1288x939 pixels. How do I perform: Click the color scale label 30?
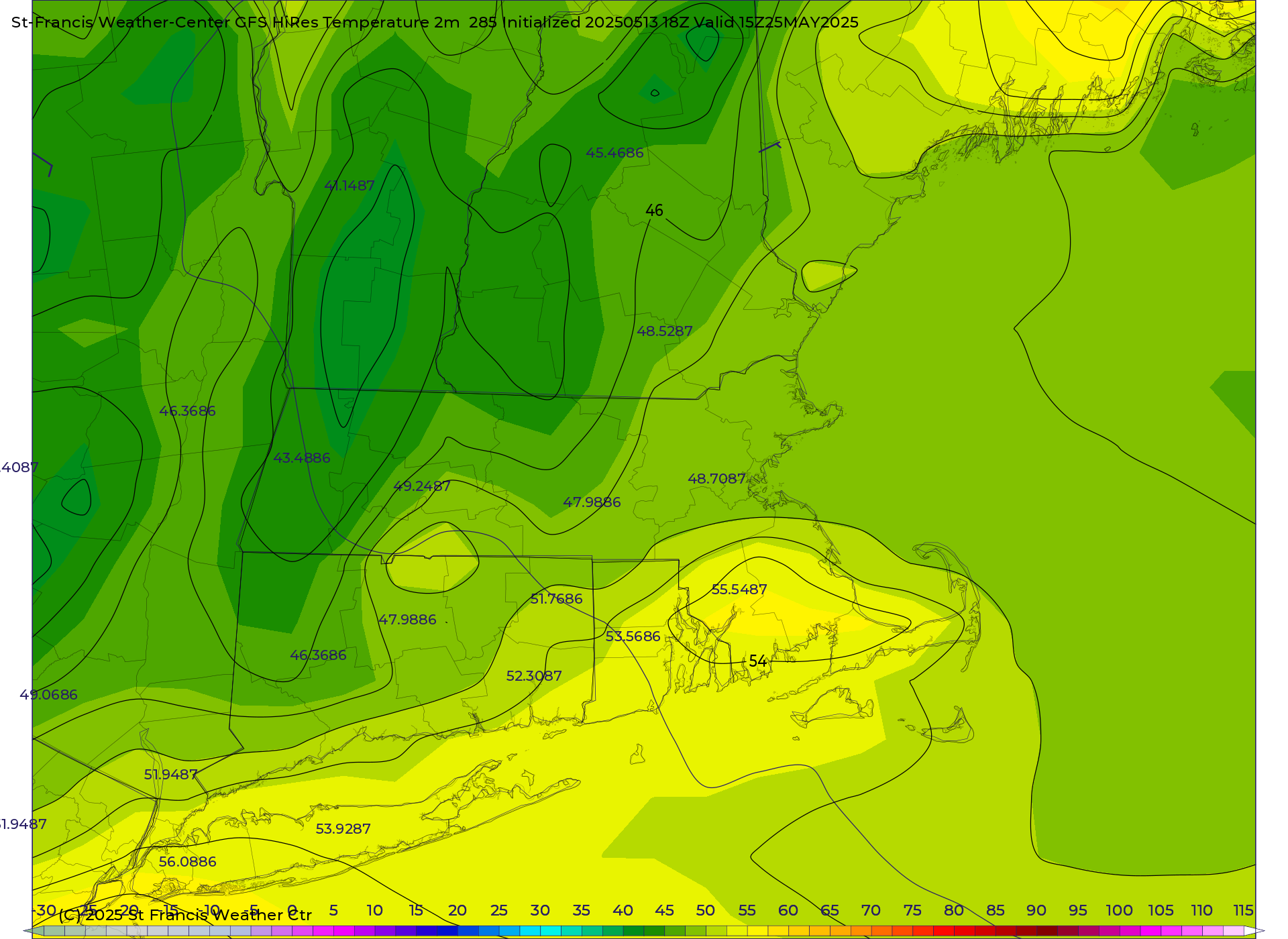pos(540,911)
